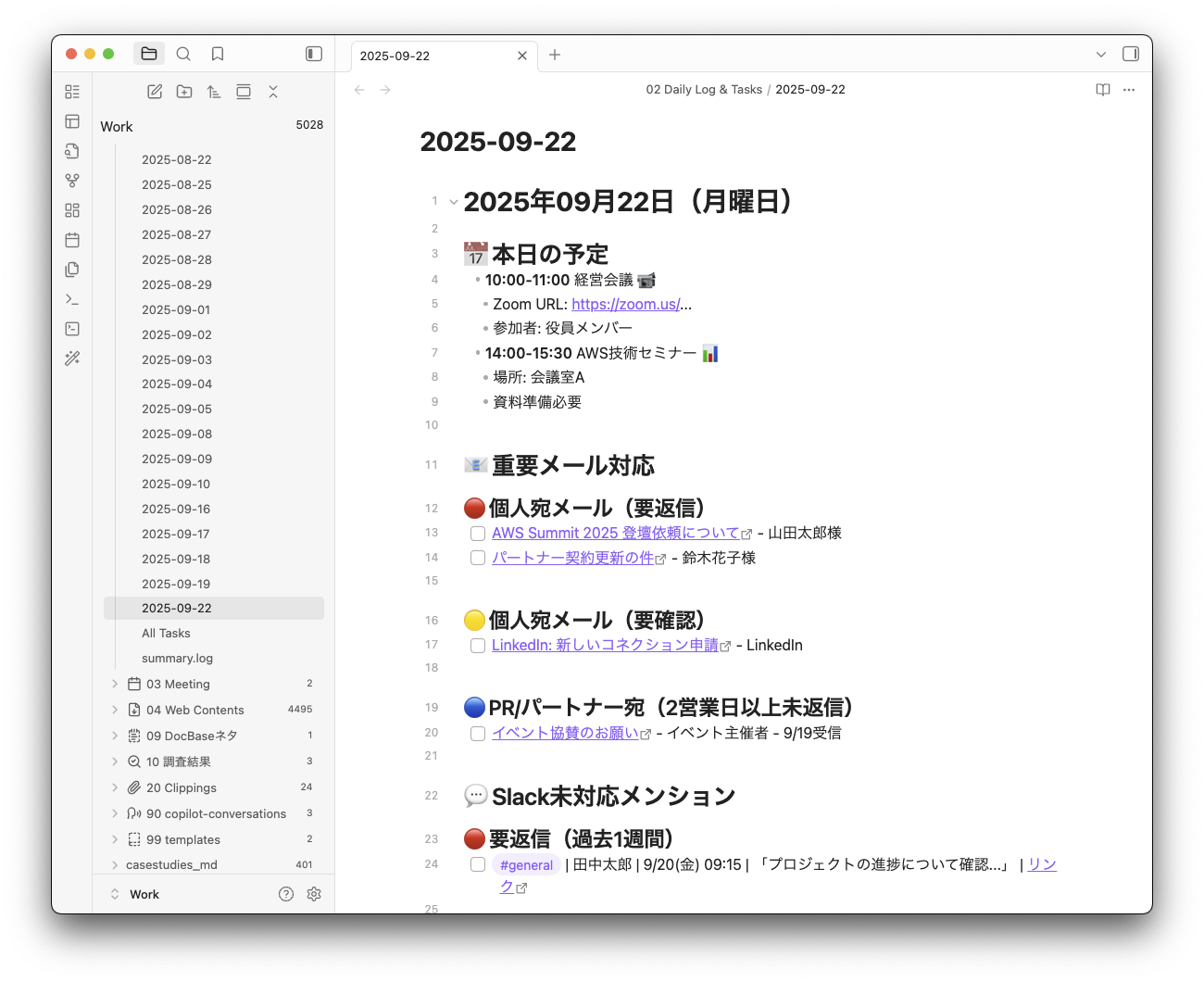Click the note title 2025-09-22
Image resolution: width=1204 pixels, height=982 pixels.
coord(498,142)
